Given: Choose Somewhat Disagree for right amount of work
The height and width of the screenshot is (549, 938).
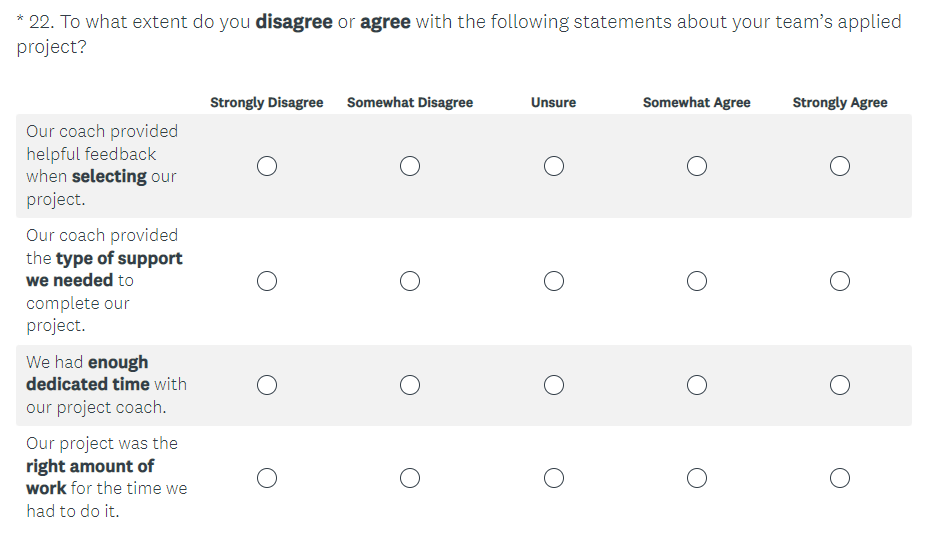Looking at the screenshot, I should click(410, 478).
